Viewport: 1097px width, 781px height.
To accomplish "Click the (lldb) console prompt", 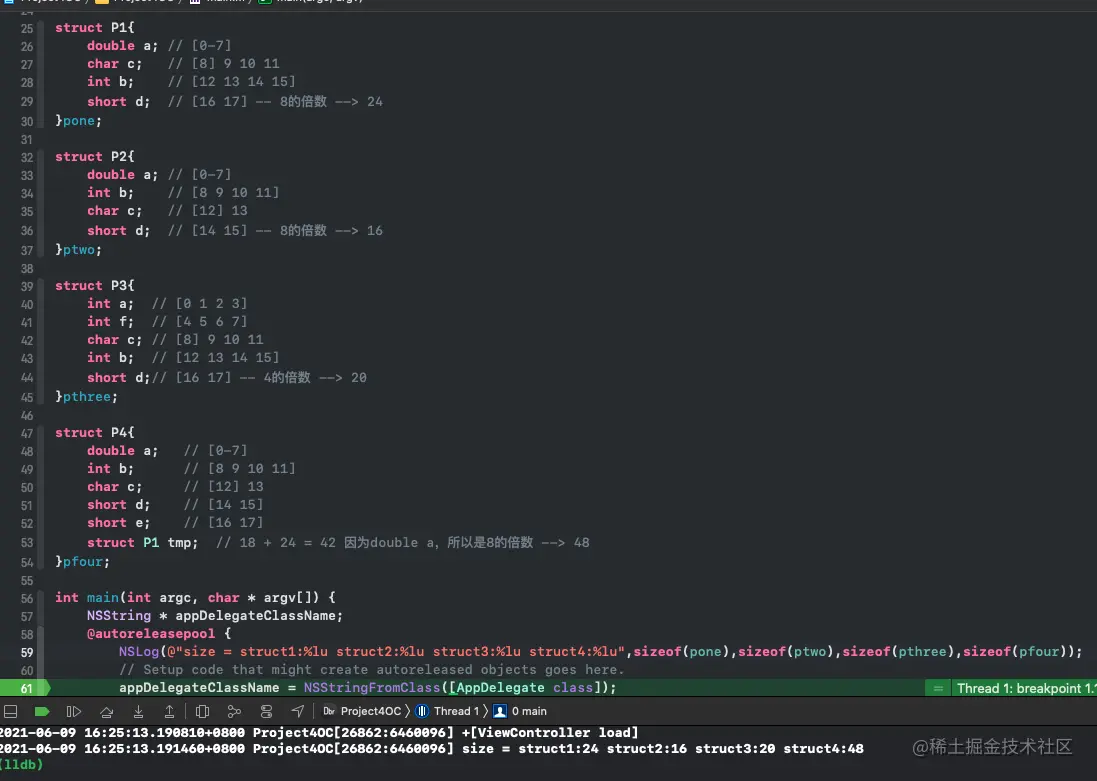I will tap(21, 765).
